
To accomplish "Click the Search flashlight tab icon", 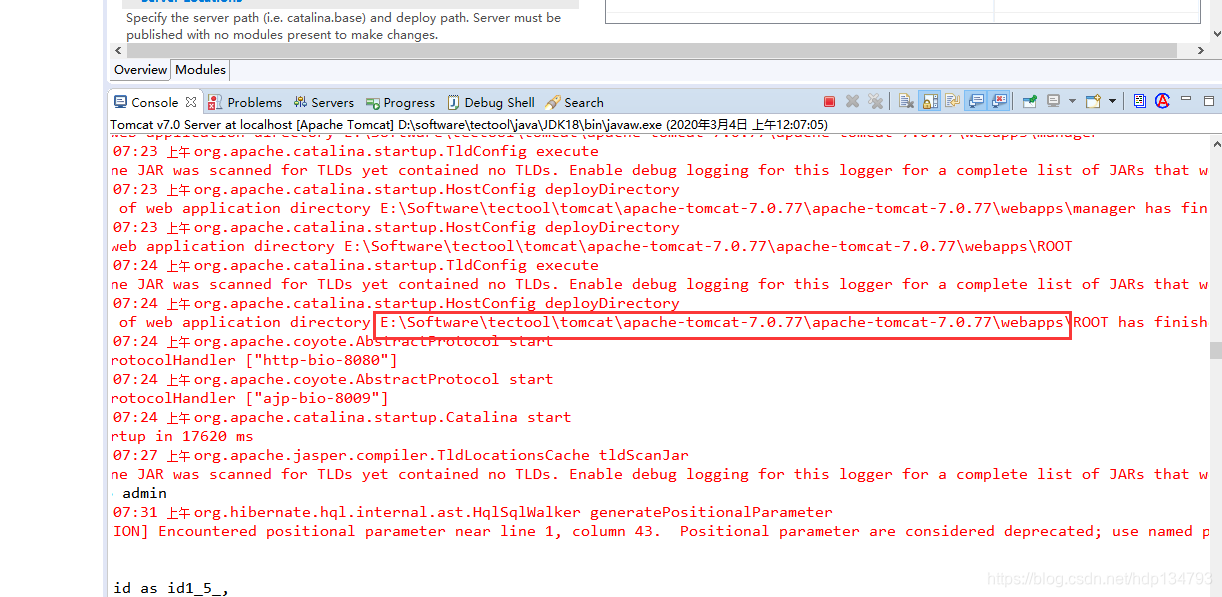I will point(554,102).
